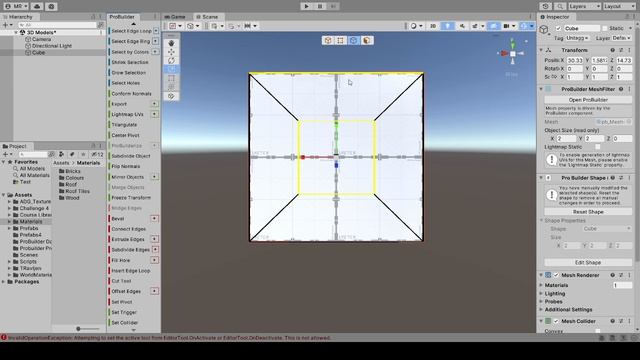Open the settings gear in top toolbar
The image size is (640, 360).
51,7
